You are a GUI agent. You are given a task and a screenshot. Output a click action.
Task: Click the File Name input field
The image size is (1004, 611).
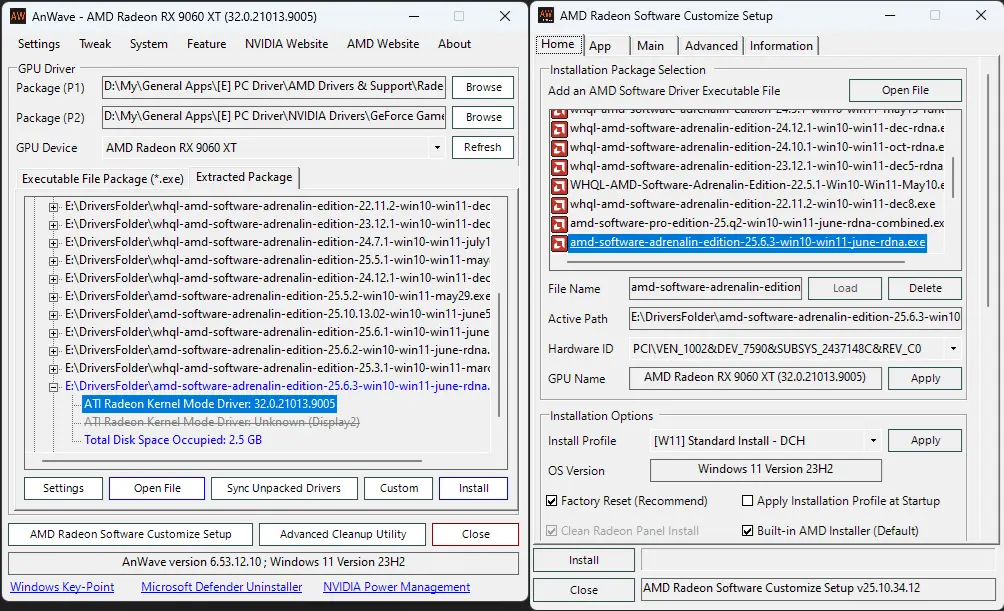[x=715, y=288]
